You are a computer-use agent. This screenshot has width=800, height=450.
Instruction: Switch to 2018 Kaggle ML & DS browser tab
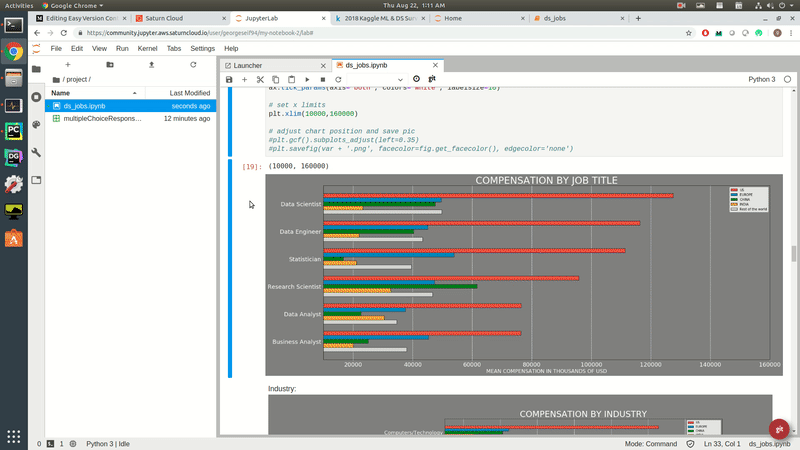[380, 18]
